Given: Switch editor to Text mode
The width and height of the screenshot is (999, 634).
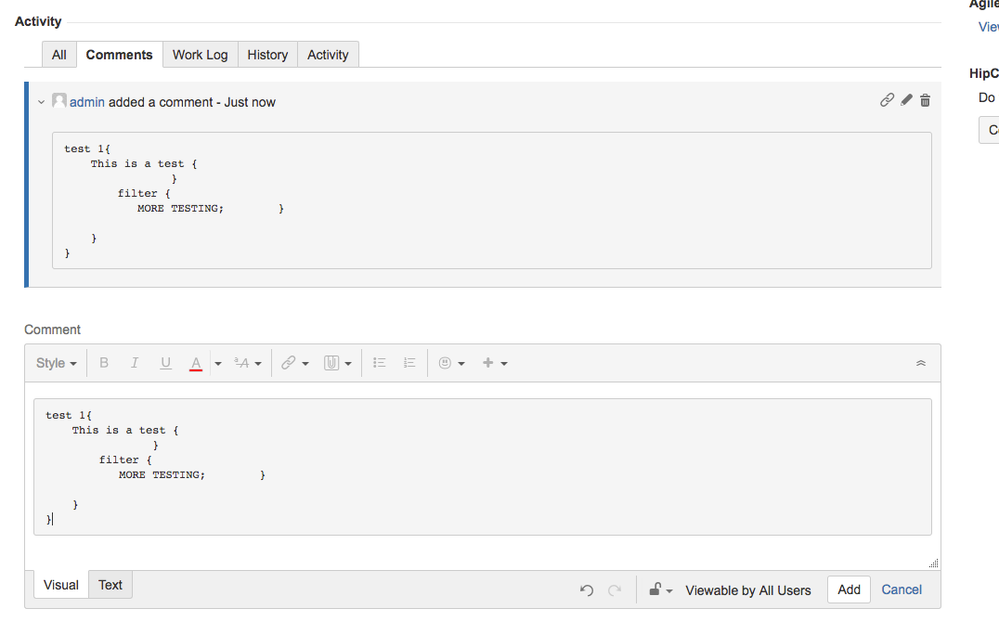Looking at the screenshot, I should (110, 585).
